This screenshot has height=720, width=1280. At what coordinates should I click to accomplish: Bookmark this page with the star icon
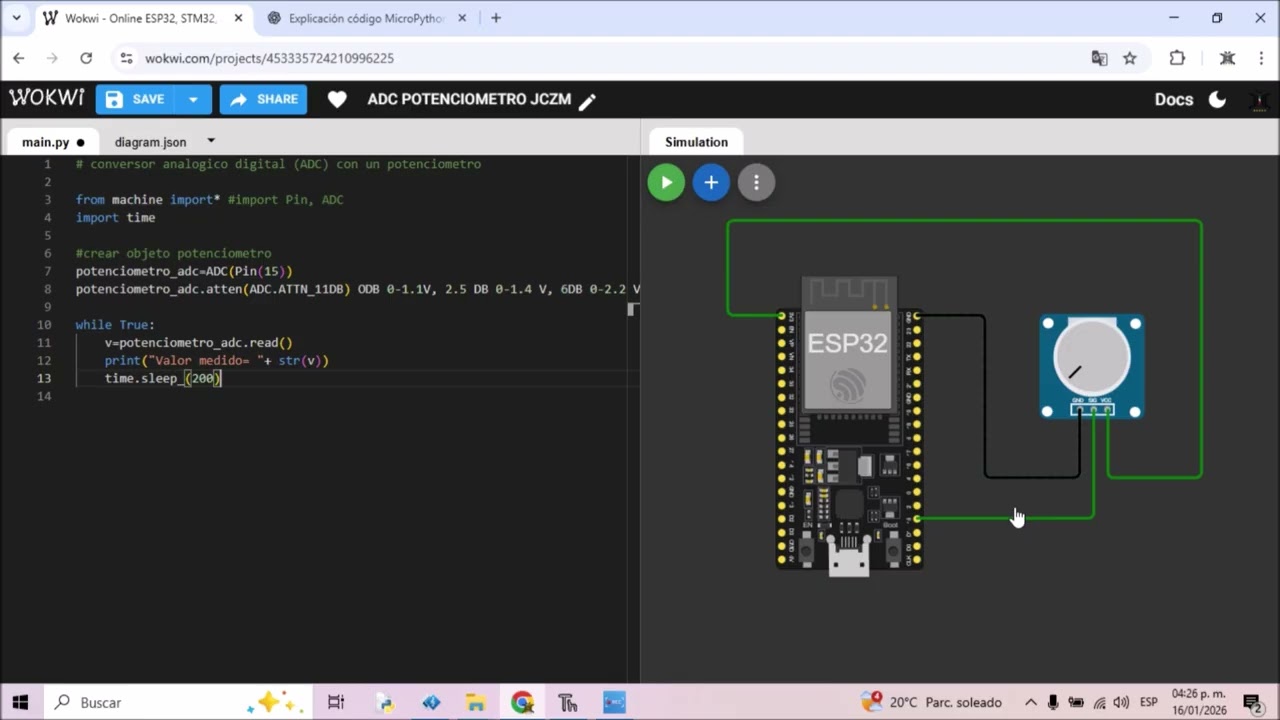click(x=1130, y=58)
